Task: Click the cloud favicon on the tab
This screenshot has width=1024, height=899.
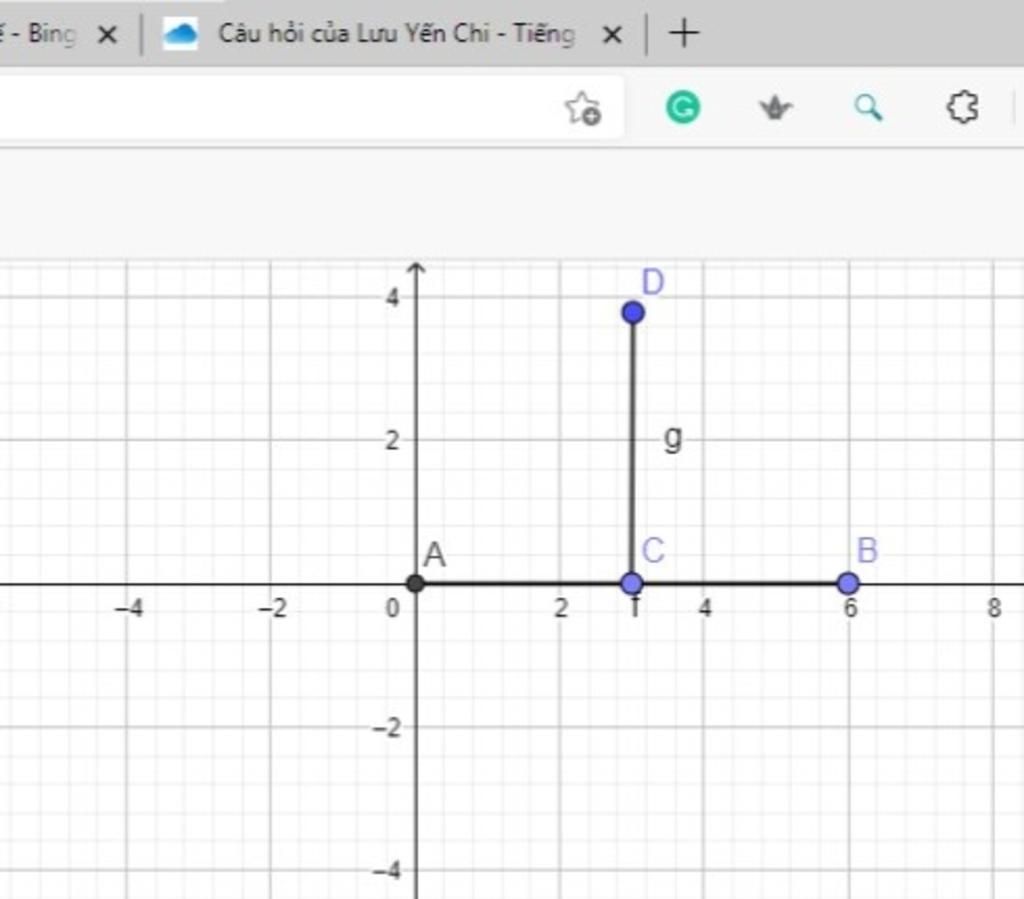Action: pos(180,33)
